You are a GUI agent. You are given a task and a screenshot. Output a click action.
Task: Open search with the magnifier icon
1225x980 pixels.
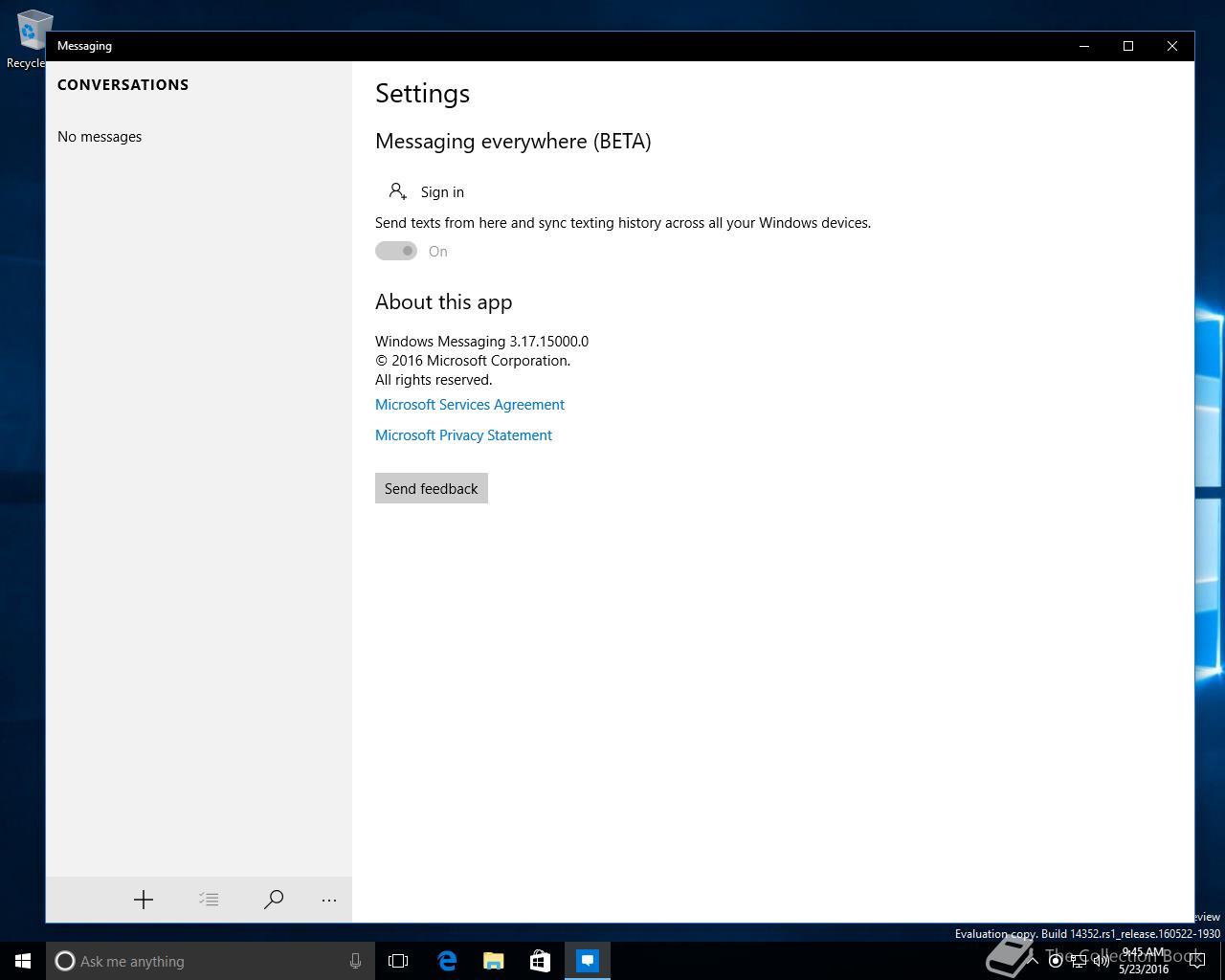click(x=274, y=900)
